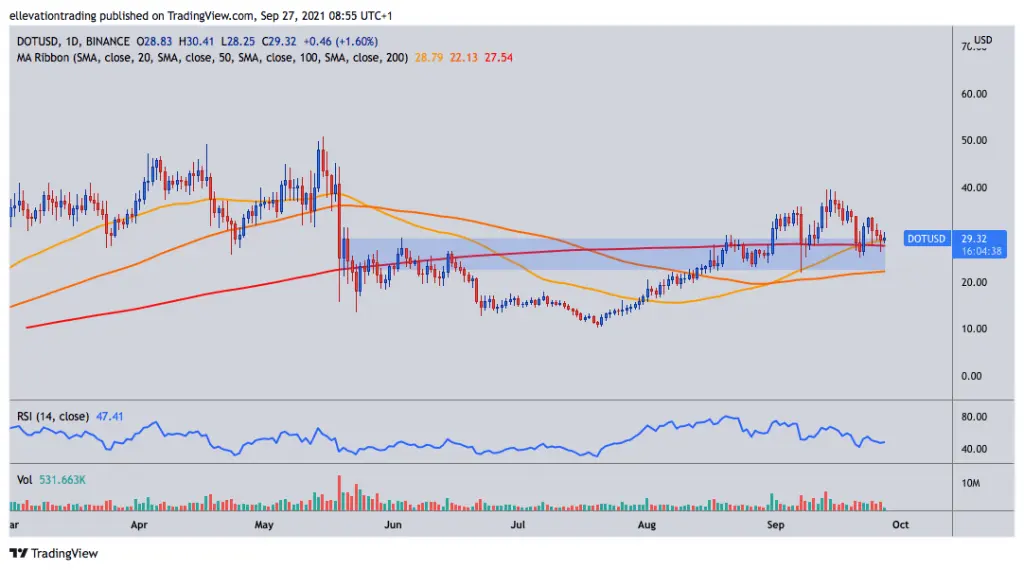Click the Oct label on time axis
Viewport: 1024px width, 570px height.
pos(901,524)
